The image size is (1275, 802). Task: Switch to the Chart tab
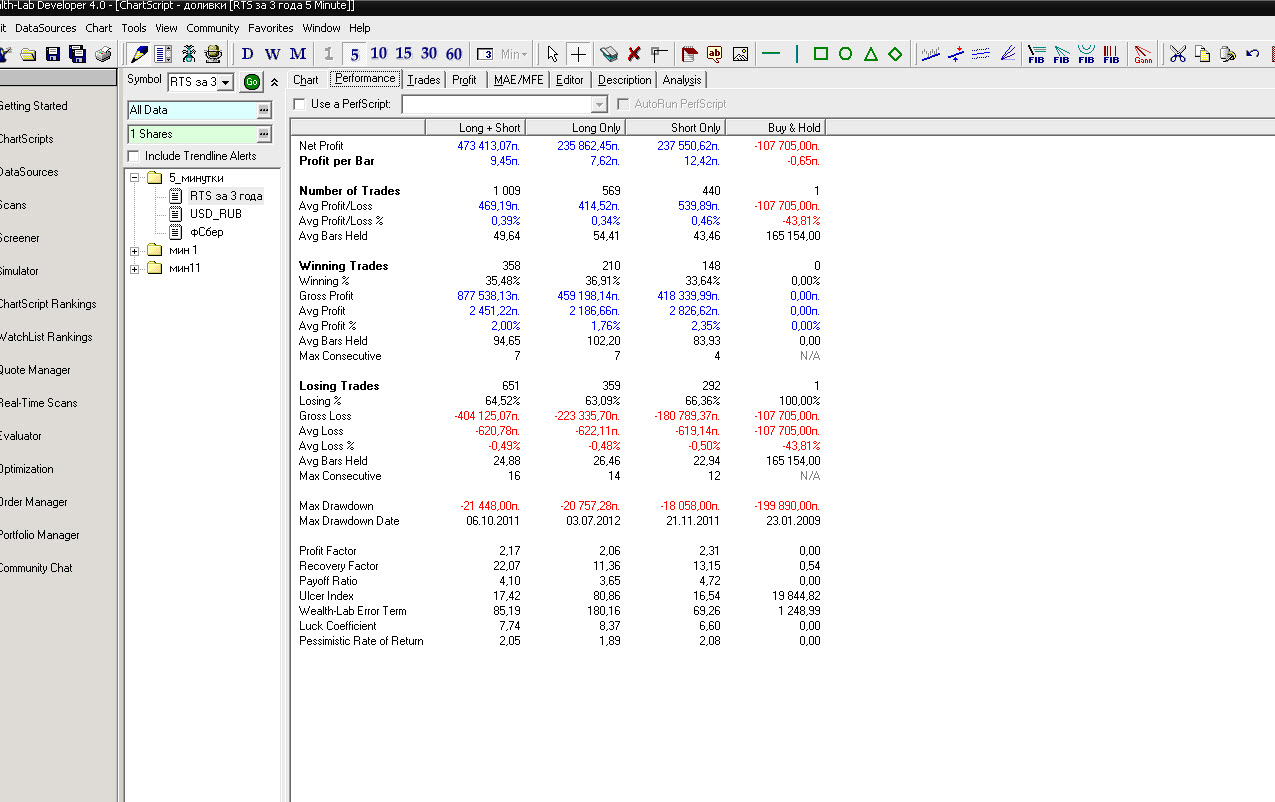tap(306, 80)
